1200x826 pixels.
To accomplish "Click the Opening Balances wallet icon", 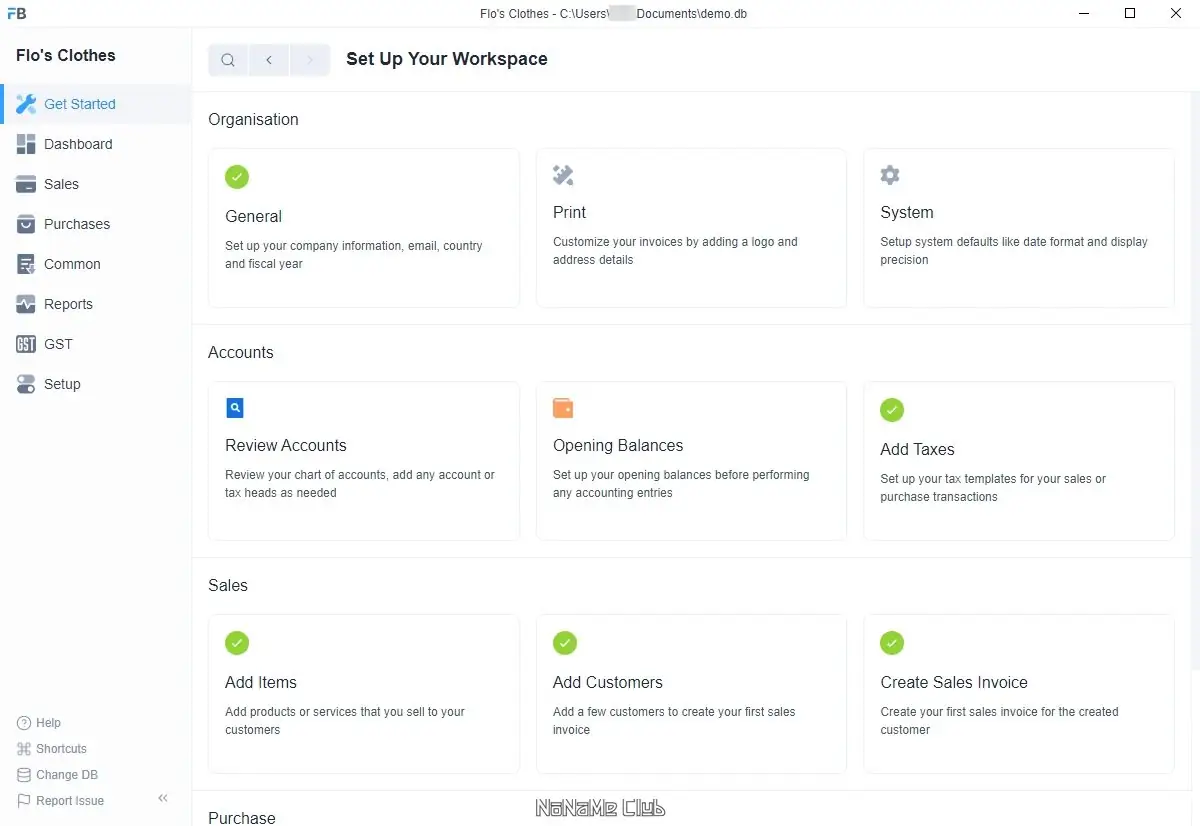I will 563,408.
